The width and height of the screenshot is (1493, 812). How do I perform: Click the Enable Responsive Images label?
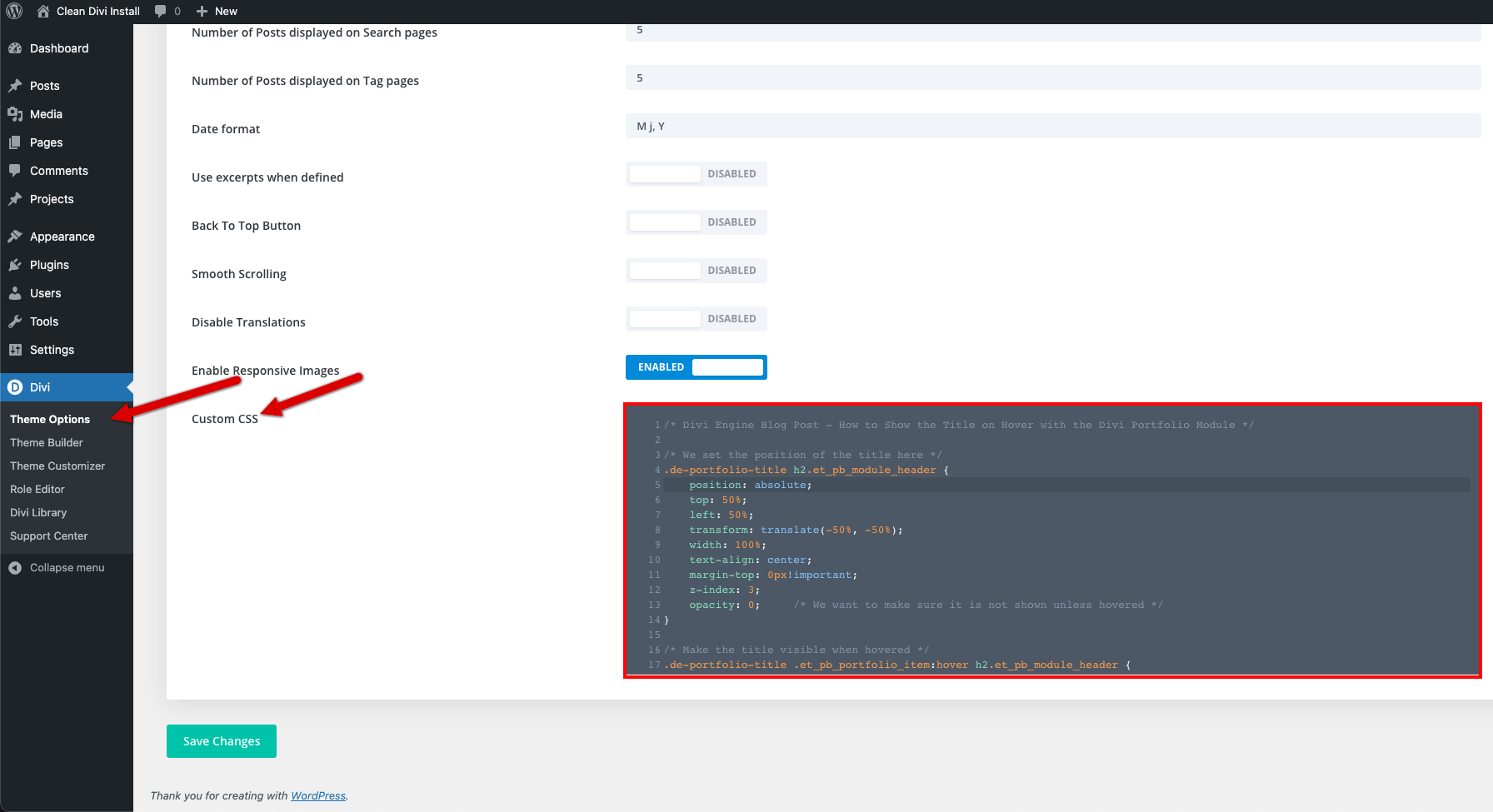tap(266, 371)
